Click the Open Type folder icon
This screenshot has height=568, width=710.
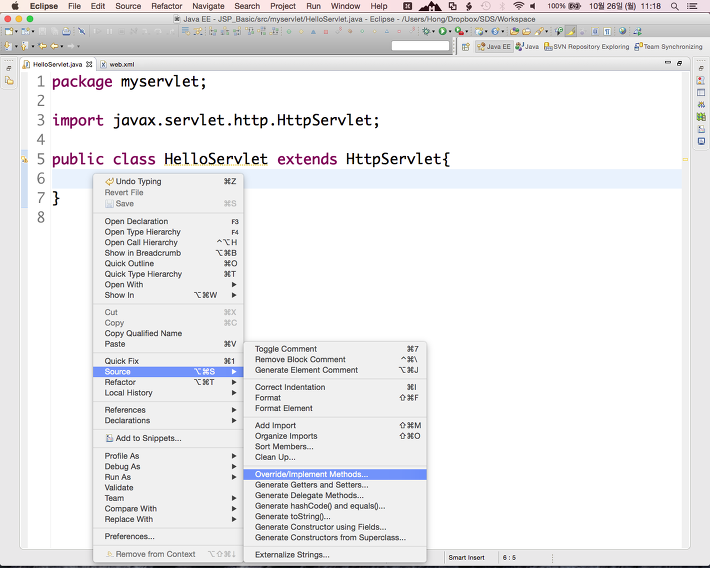514,31
